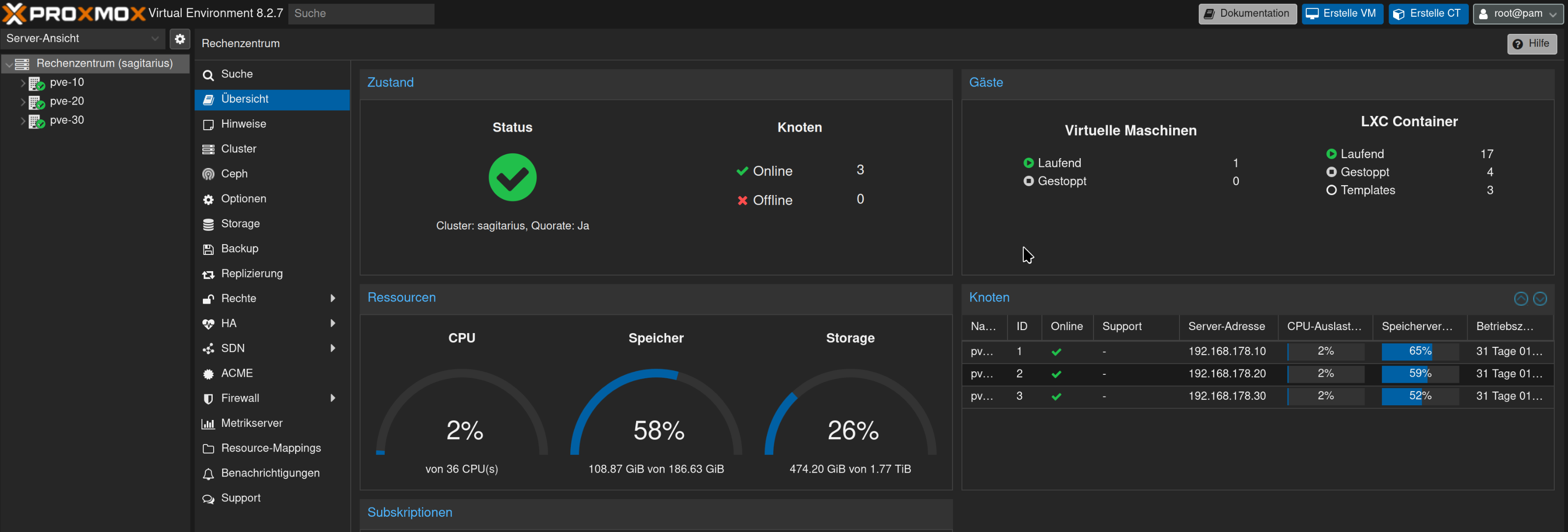The height and width of the screenshot is (532, 1568).
Task: Click the Cluster menu icon
Action: click(x=208, y=150)
